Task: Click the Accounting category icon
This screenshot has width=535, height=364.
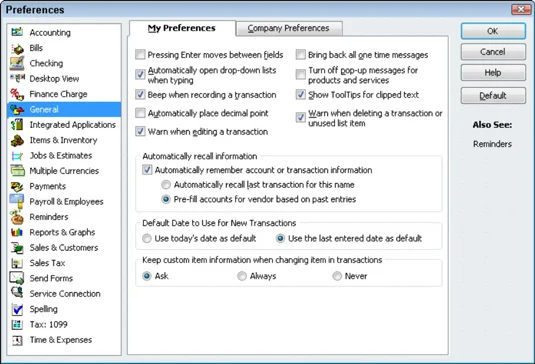Action: tap(17, 32)
